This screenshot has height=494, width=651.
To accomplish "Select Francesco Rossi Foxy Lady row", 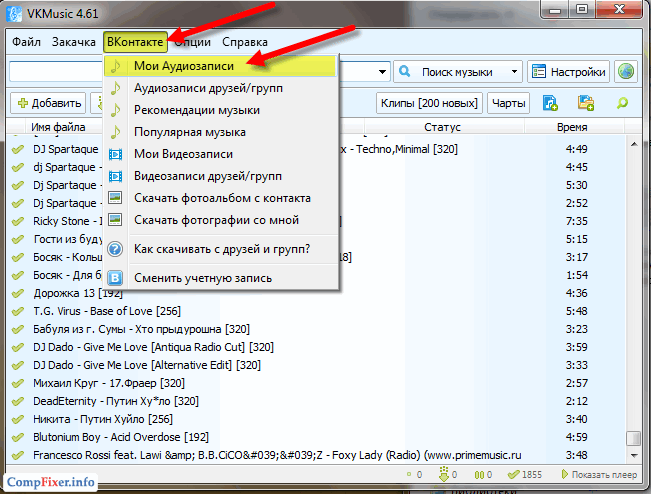I will 316,455.
